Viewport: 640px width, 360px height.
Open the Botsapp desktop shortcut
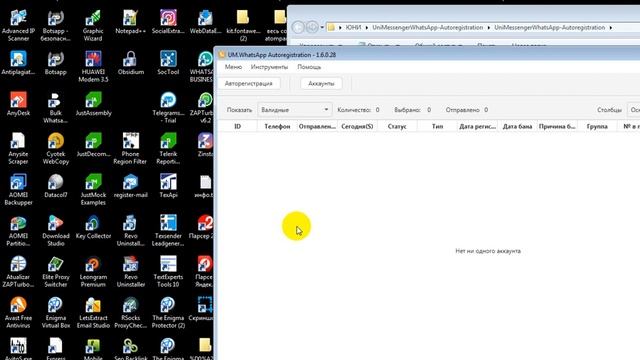[56, 63]
